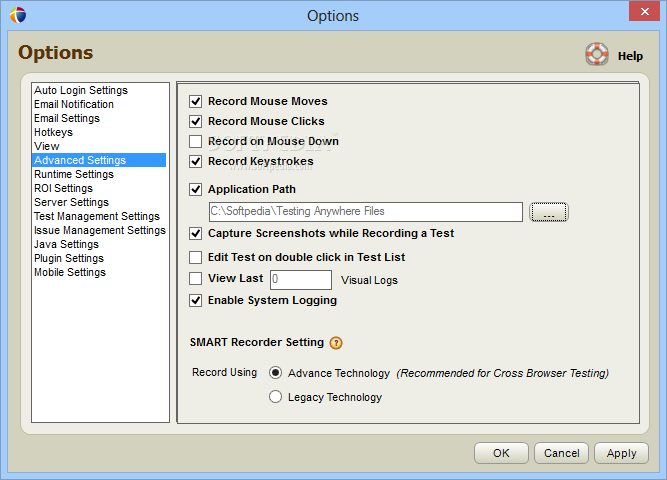This screenshot has height=480, width=667.
Task: Click the SMART Recorder help question icon
Action: point(336,343)
